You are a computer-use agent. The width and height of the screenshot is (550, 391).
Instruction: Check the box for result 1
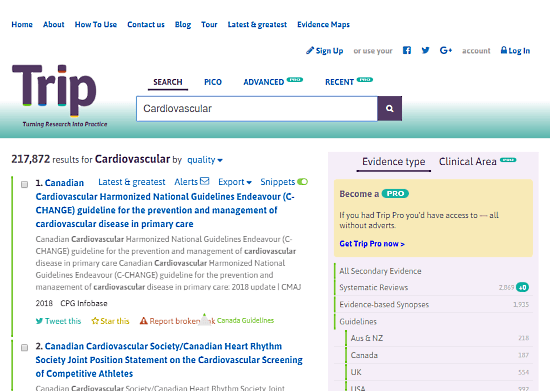tap(24, 184)
